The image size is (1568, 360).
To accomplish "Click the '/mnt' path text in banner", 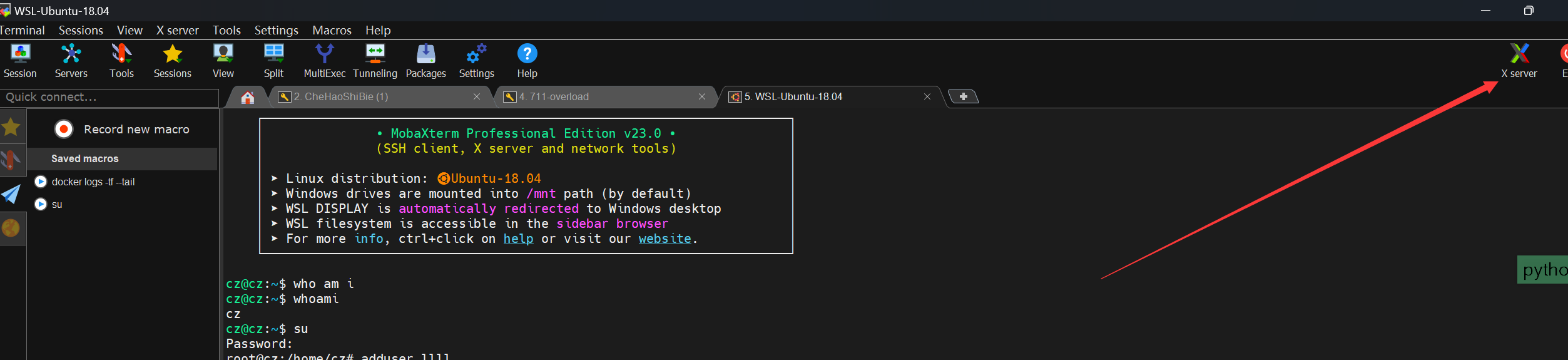I will point(541,193).
